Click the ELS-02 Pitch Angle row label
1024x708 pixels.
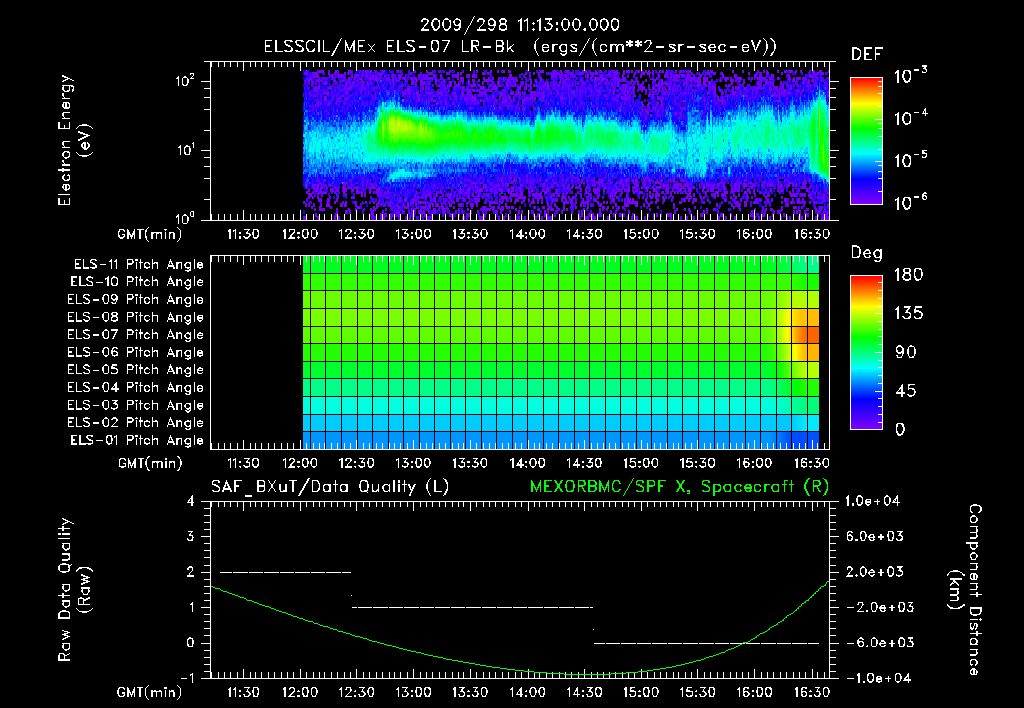point(136,423)
